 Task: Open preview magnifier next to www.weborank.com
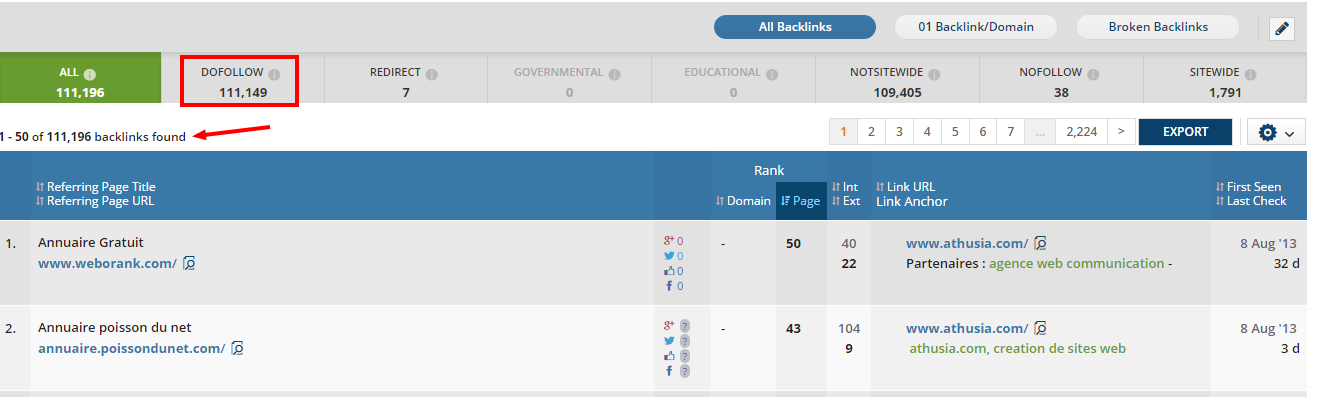189,263
